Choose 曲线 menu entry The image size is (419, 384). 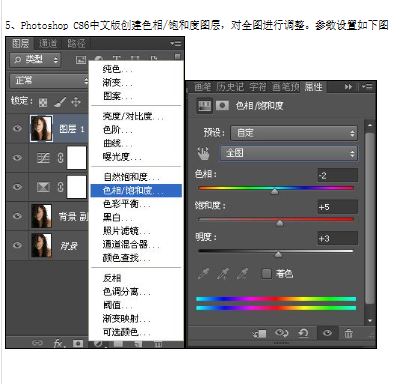coord(136,143)
